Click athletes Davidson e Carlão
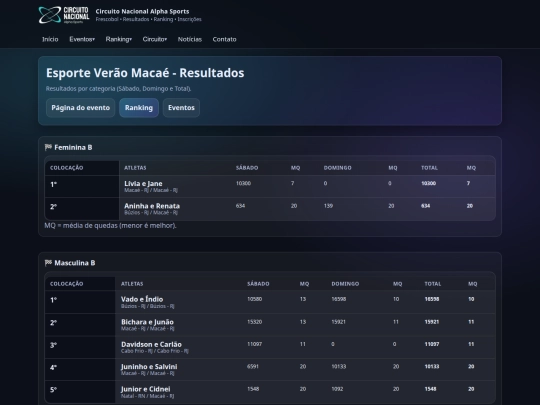The image size is (540, 405). 151,344
